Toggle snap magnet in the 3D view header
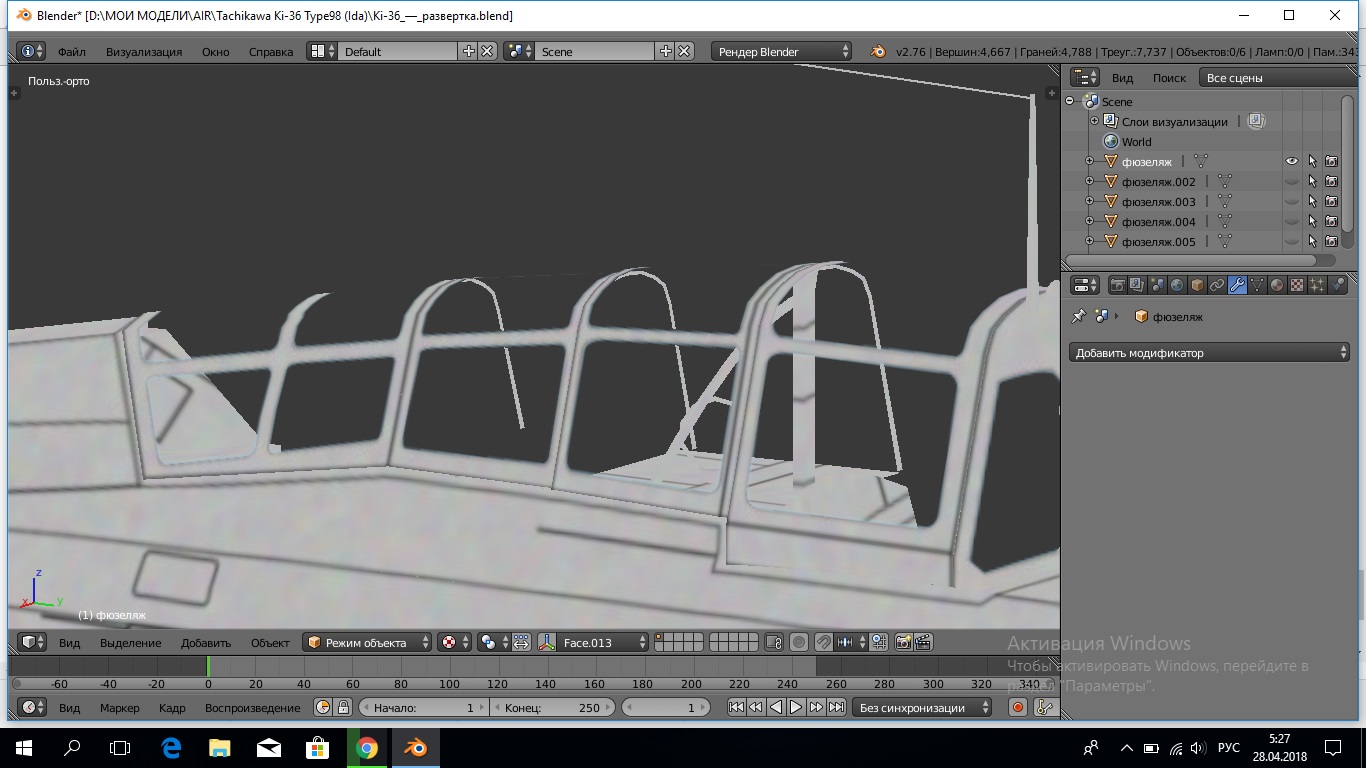 823,642
